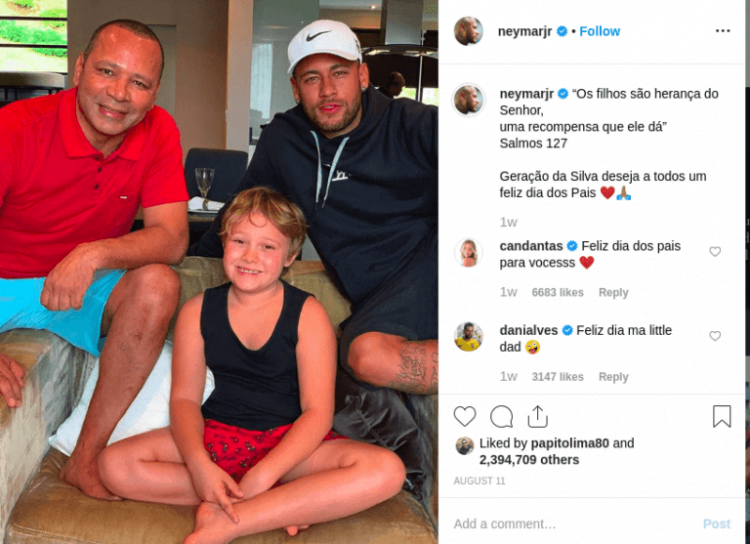Reply to danialves's comment
Screen dimensions: 750x544
coord(613,377)
